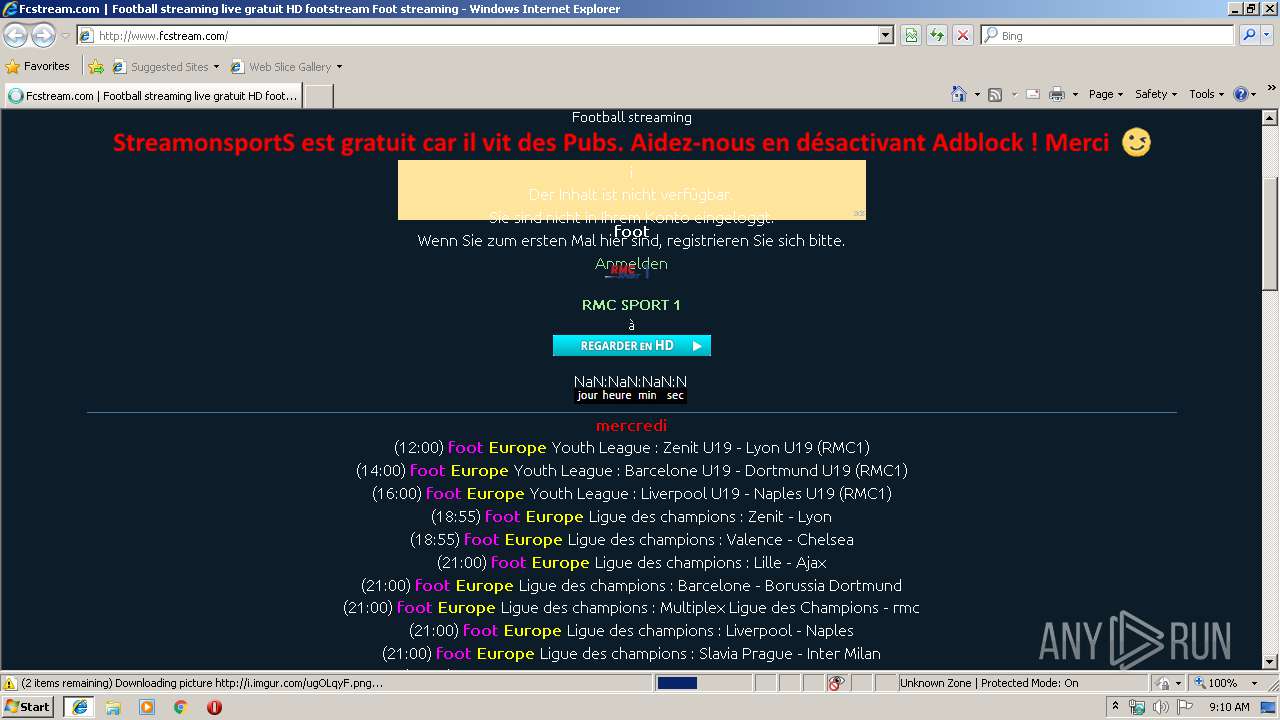This screenshot has width=1280, height=720.
Task: Select the Fcstream.com browser tab
Action: [153, 96]
